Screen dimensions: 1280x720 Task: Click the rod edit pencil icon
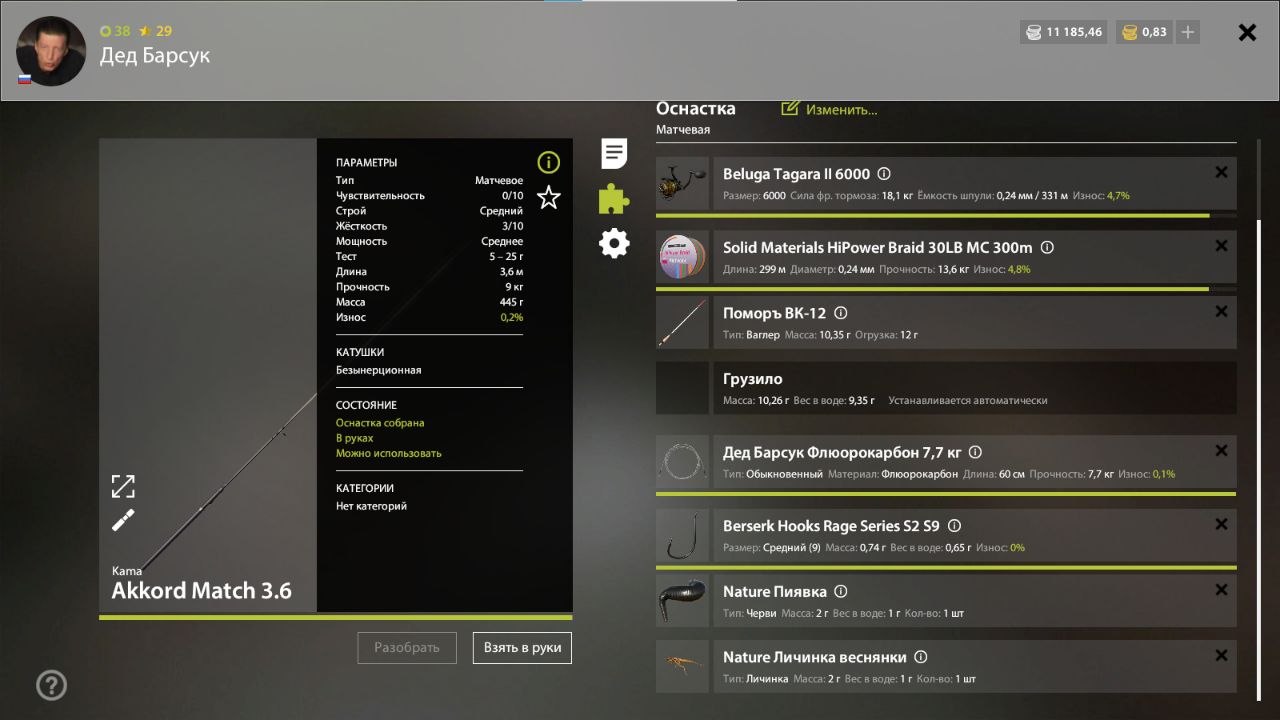pos(123,520)
